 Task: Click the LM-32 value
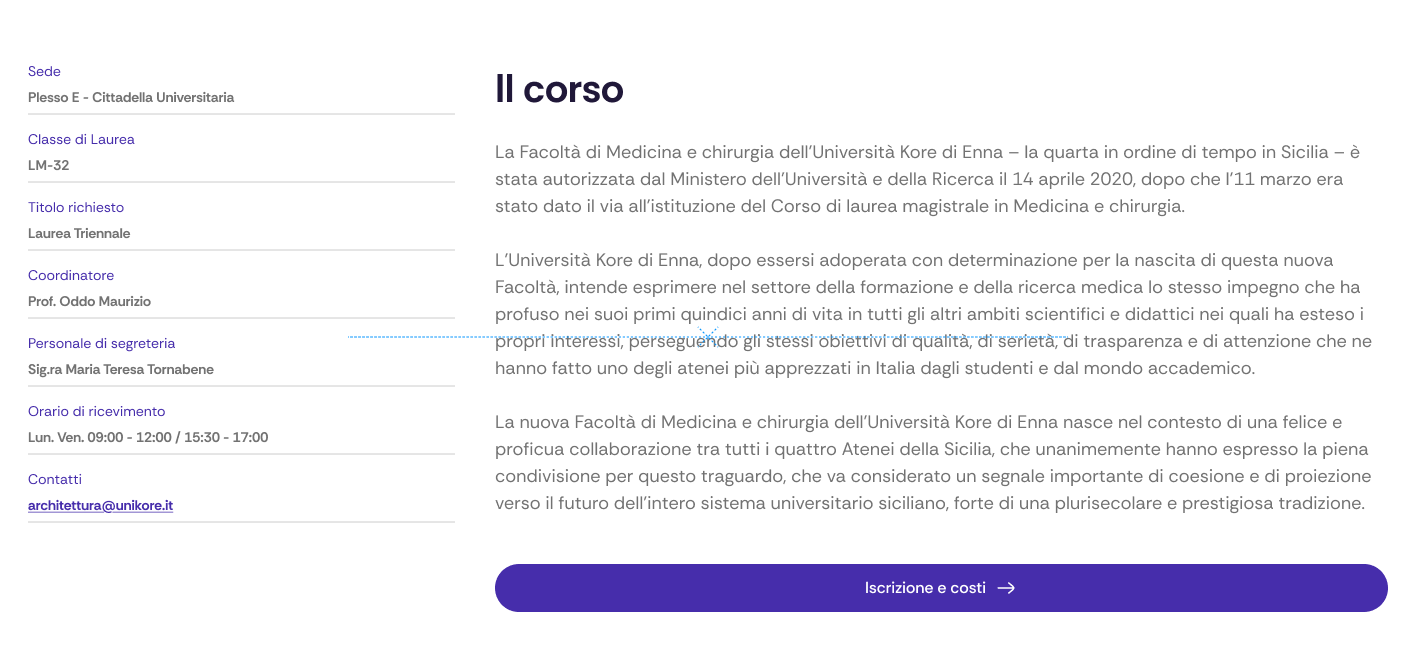click(x=48, y=166)
